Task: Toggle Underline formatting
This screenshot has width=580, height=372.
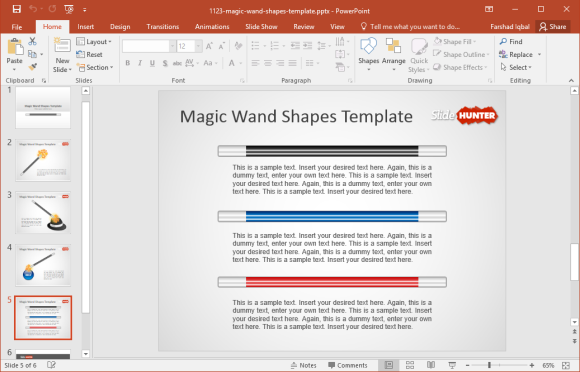Action: click(x=152, y=63)
